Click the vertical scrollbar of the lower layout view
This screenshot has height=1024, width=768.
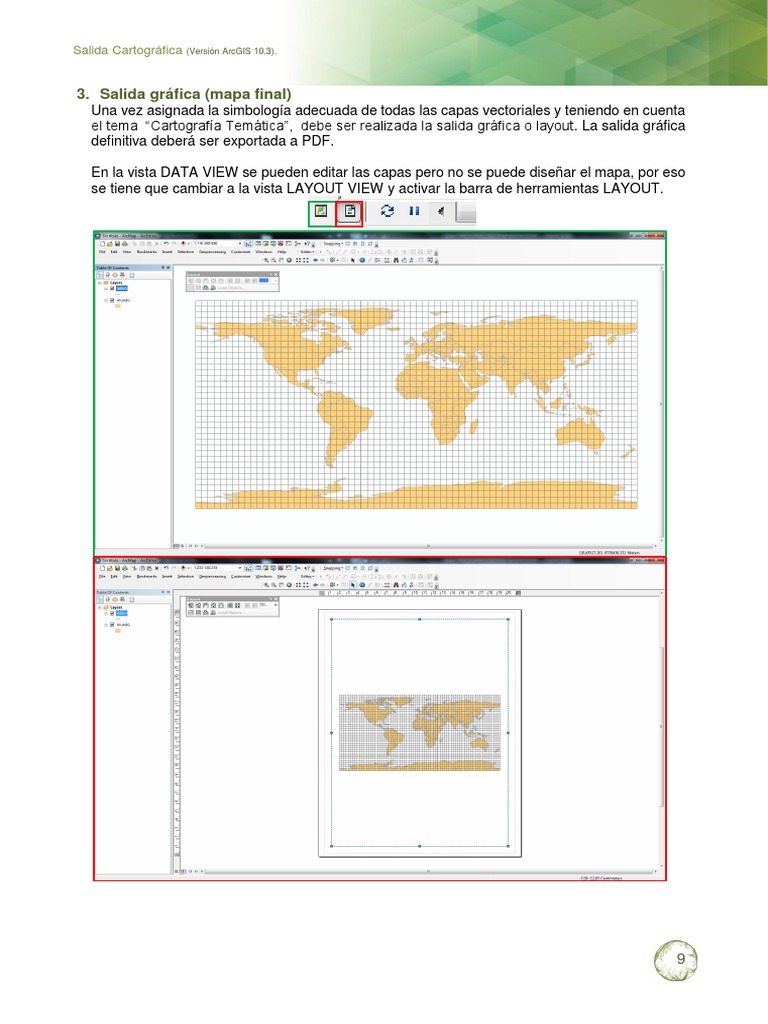662,728
